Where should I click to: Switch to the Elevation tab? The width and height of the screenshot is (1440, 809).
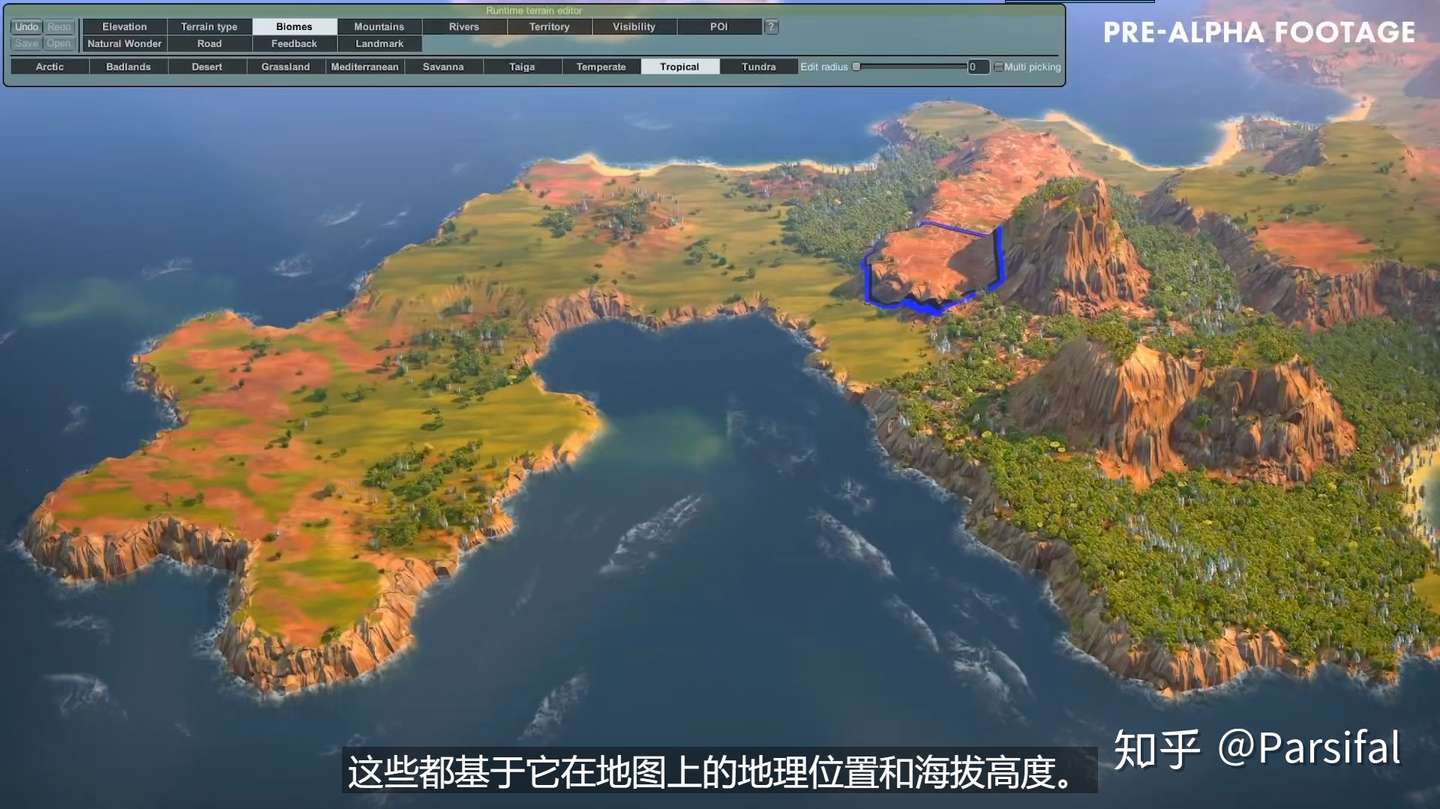click(124, 27)
